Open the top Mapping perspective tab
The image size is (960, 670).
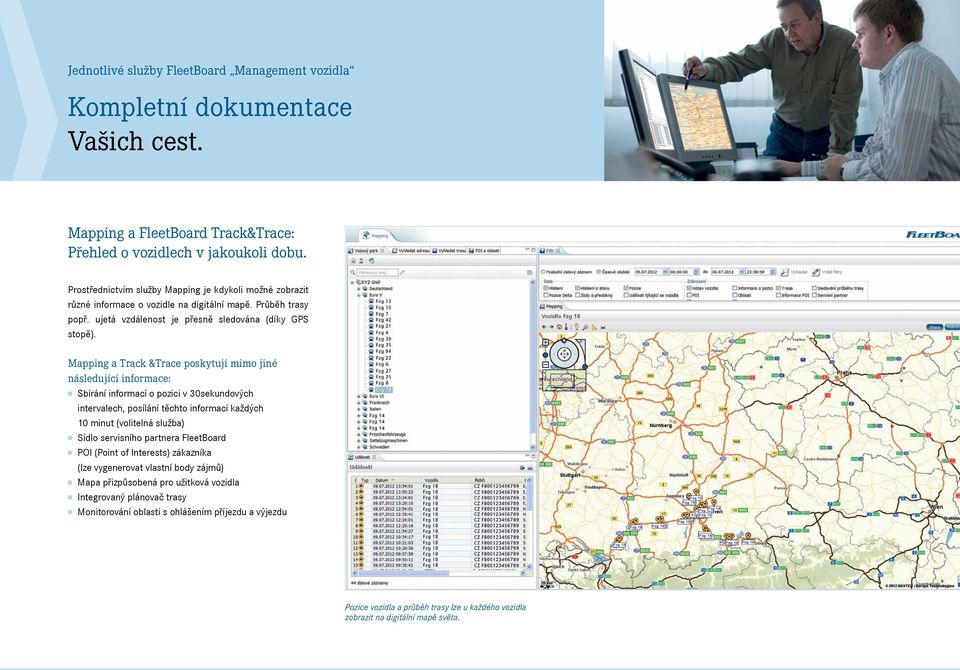(x=375, y=235)
